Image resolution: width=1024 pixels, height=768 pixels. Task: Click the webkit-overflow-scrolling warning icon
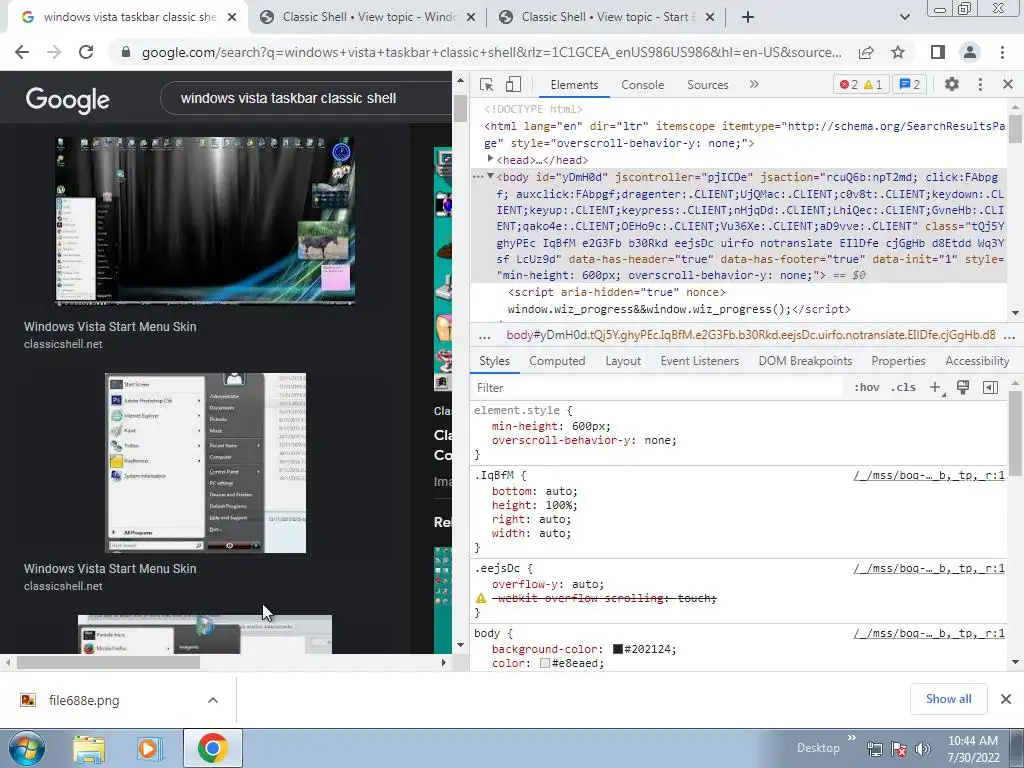click(x=481, y=598)
